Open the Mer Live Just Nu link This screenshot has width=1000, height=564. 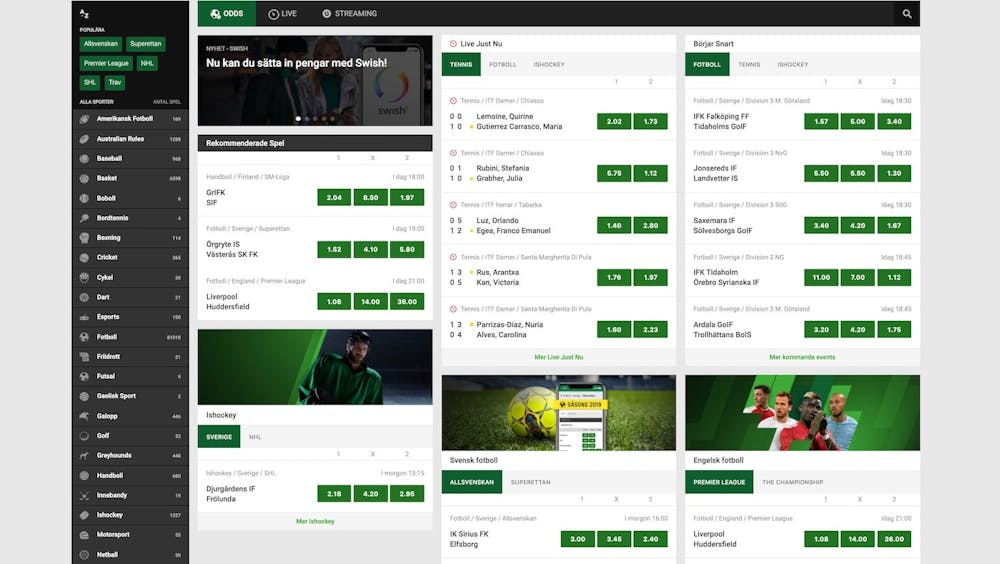pos(559,357)
